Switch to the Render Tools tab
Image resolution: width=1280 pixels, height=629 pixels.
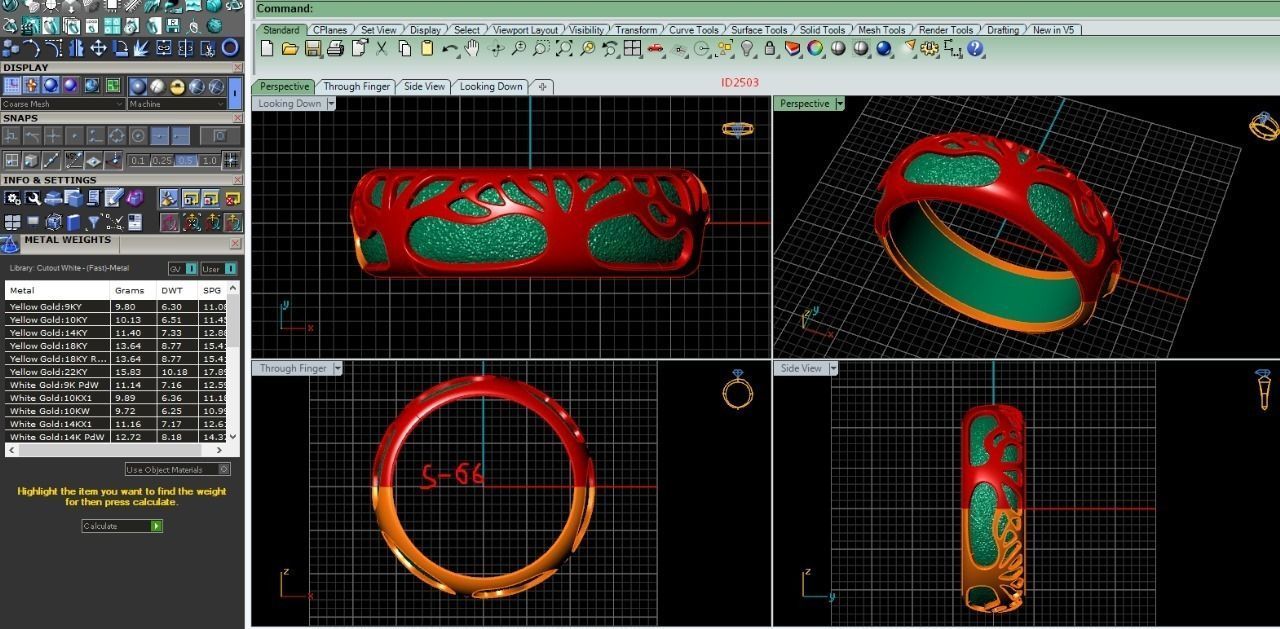tap(946, 30)
